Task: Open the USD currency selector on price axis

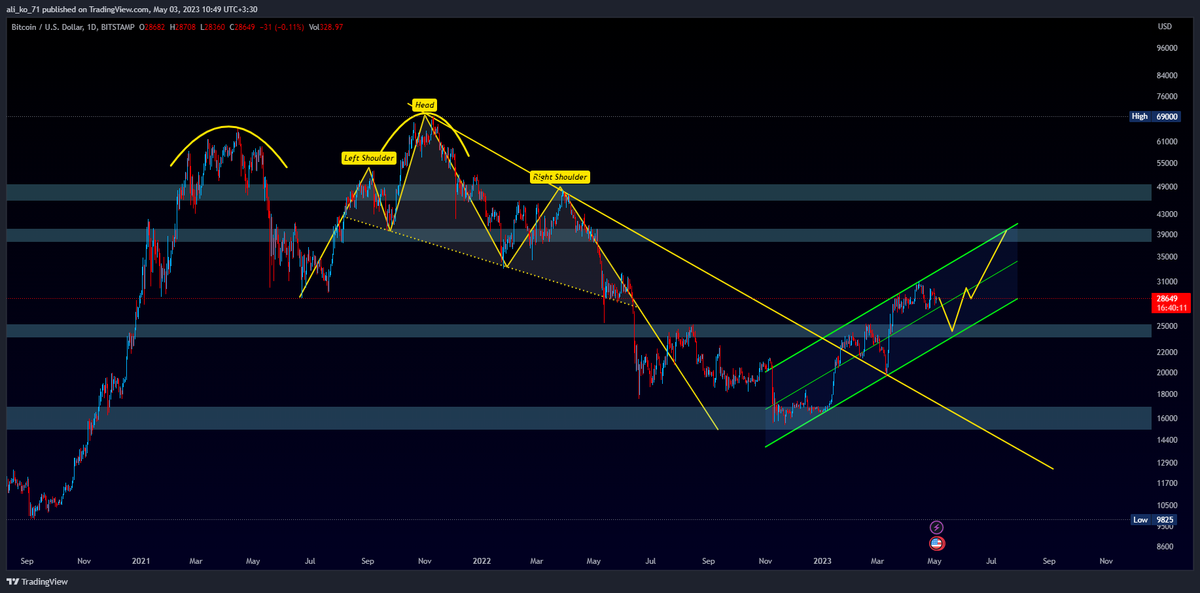Action: tap(1164, 26)
